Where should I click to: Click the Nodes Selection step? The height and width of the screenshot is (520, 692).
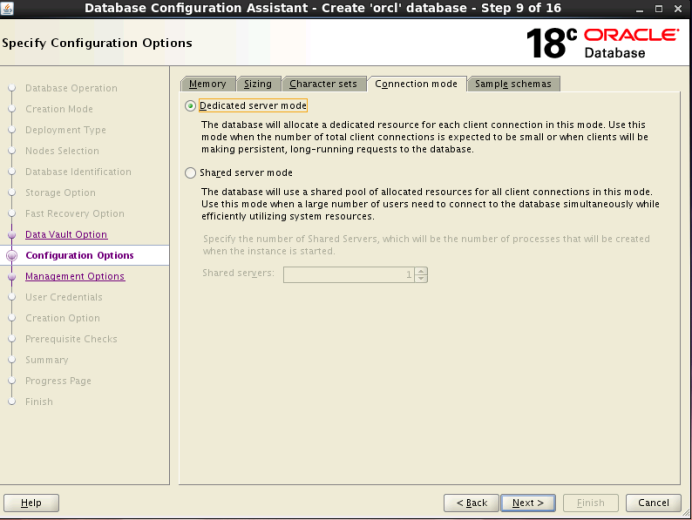coord(62,151)
